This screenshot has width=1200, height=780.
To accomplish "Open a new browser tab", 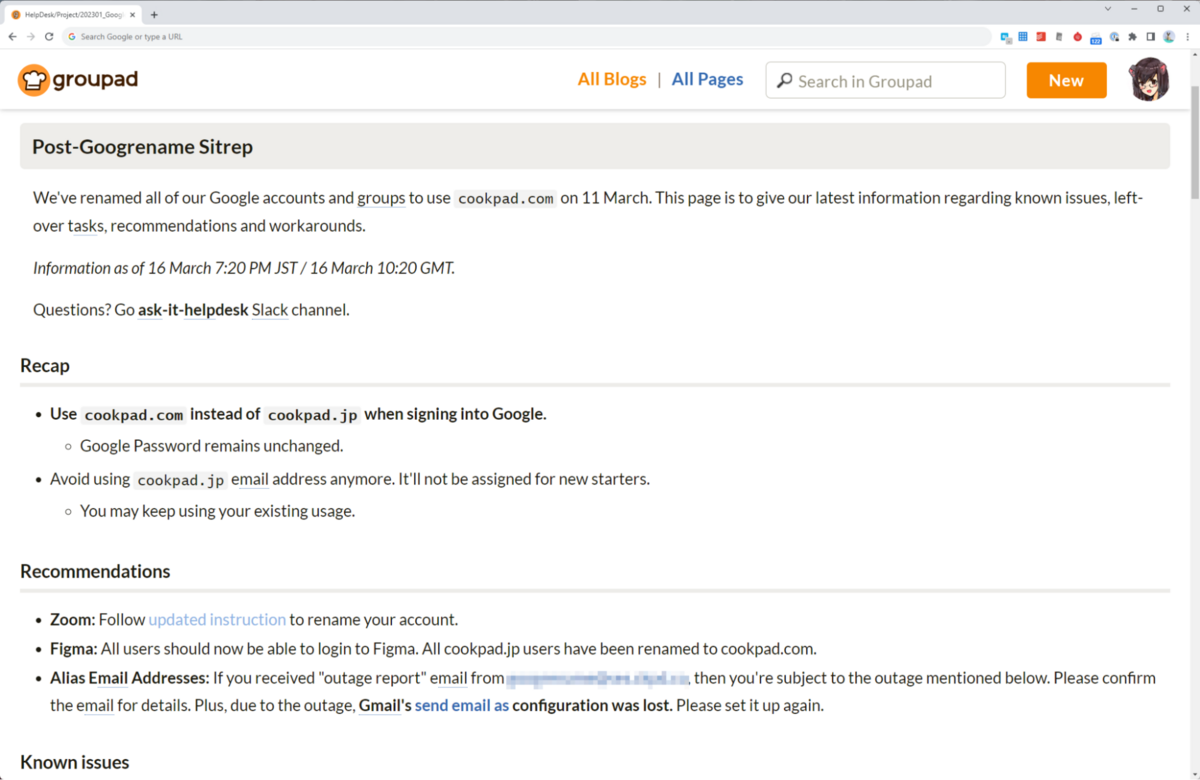I will (154, 15).
